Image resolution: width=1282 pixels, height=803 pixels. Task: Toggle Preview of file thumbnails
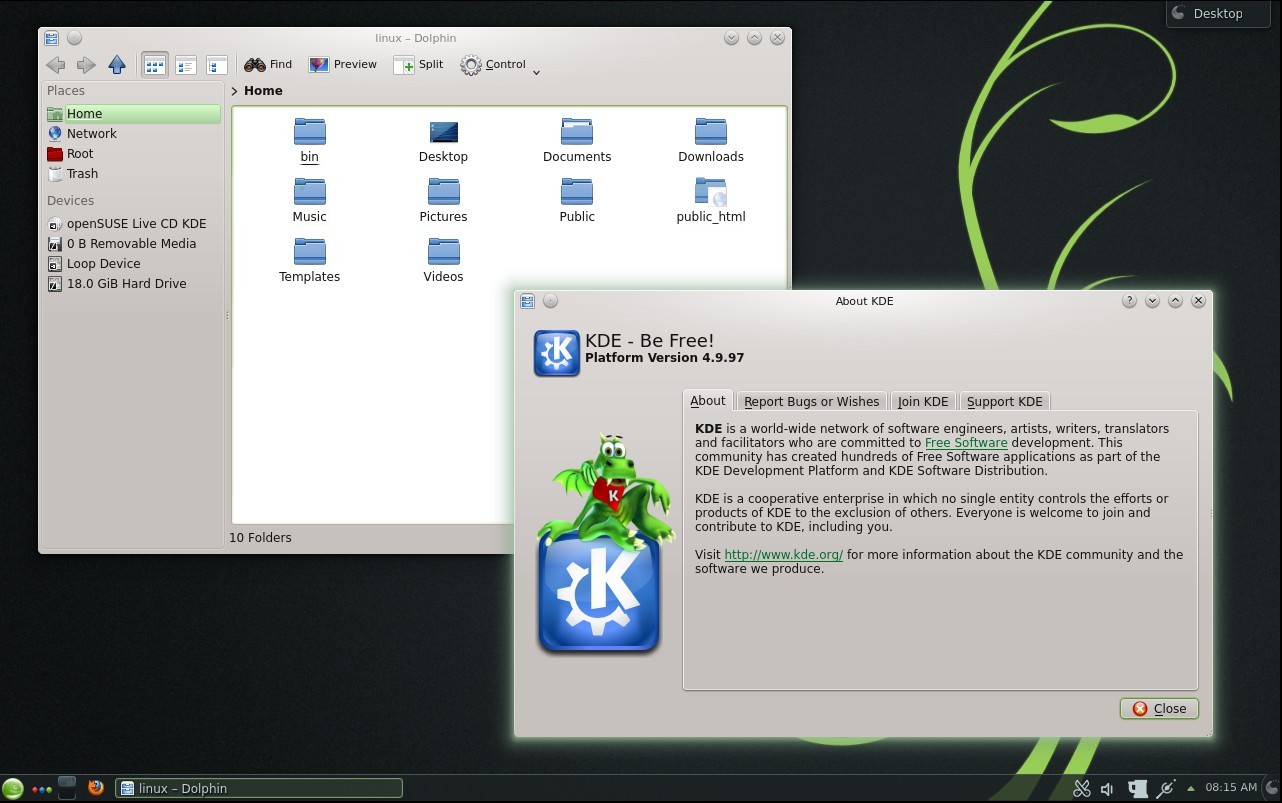click(343, 65)
